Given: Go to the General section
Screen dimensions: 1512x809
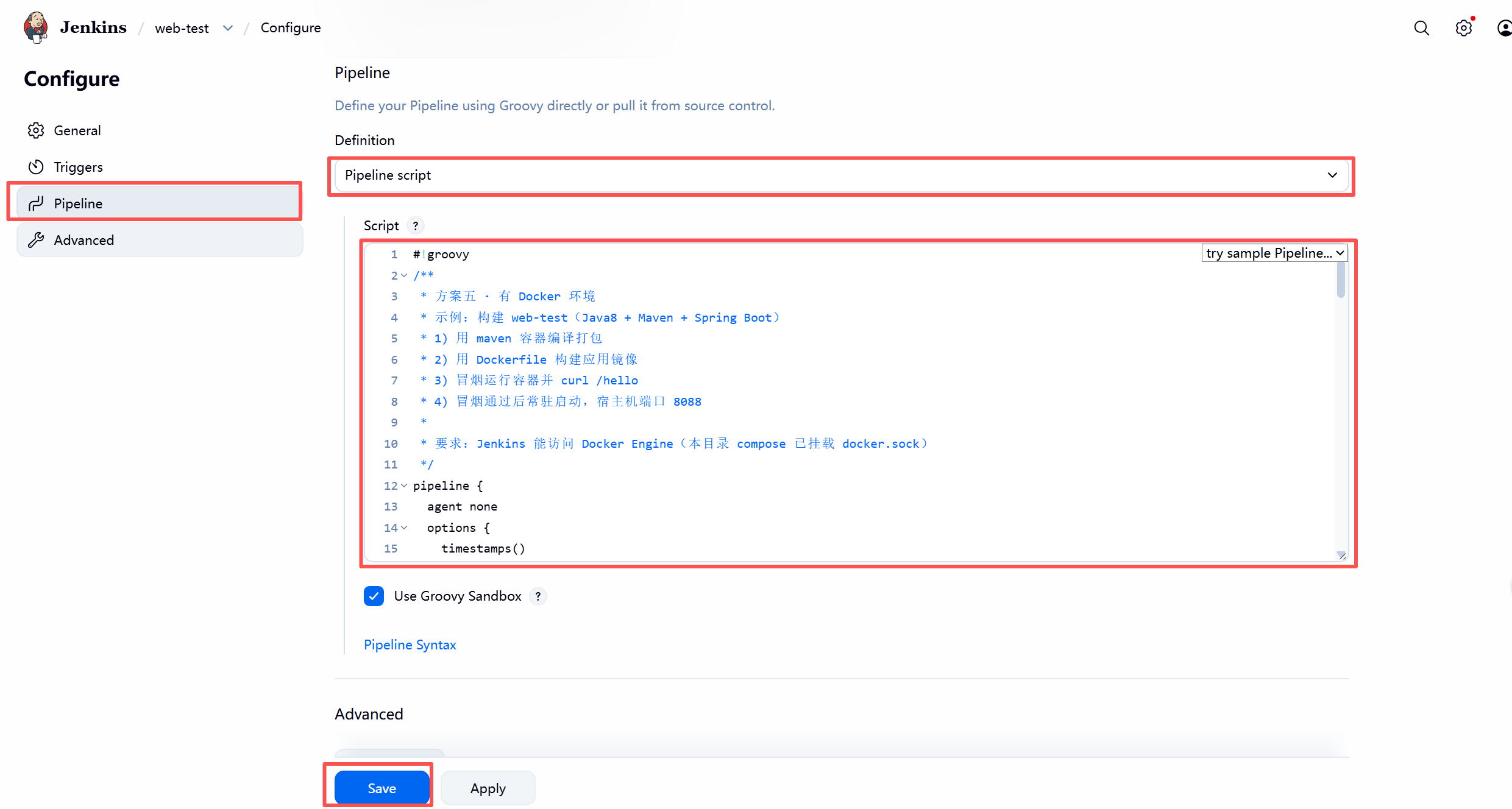Looking at the screenshot, I should (160, 130).
